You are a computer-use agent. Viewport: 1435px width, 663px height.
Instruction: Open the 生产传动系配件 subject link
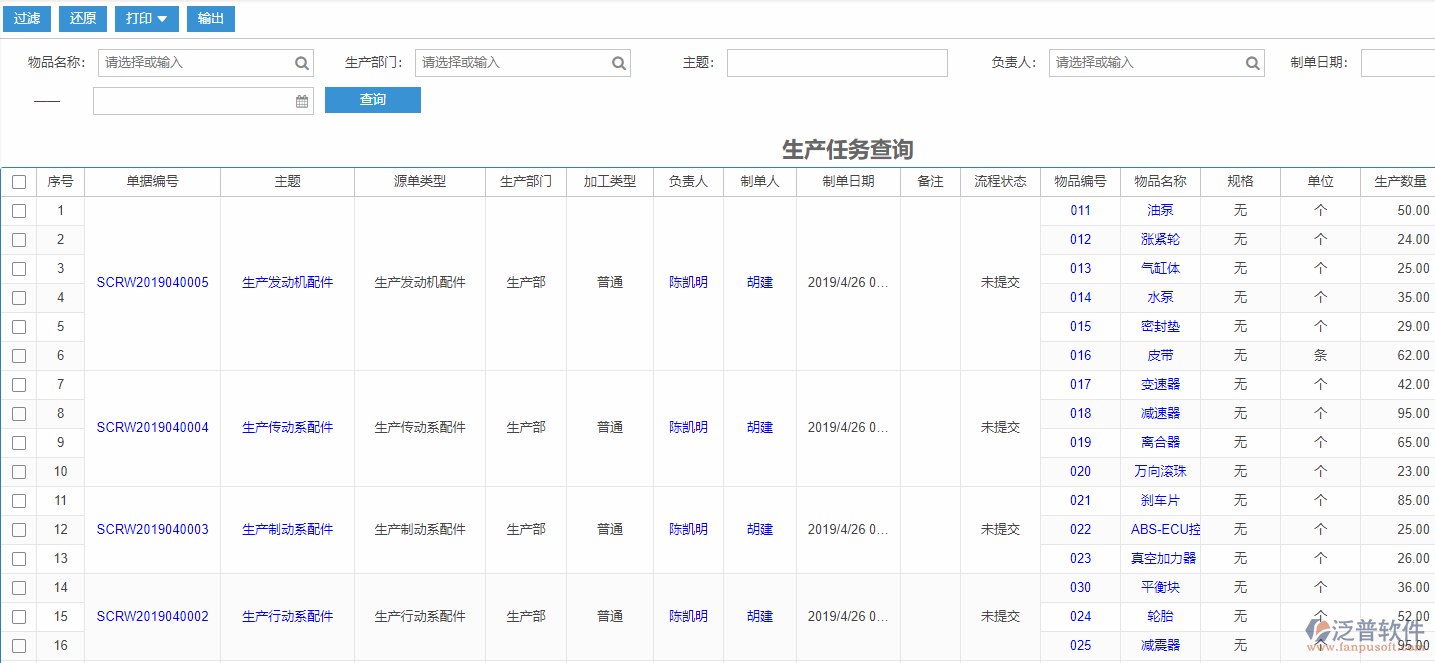287,428
